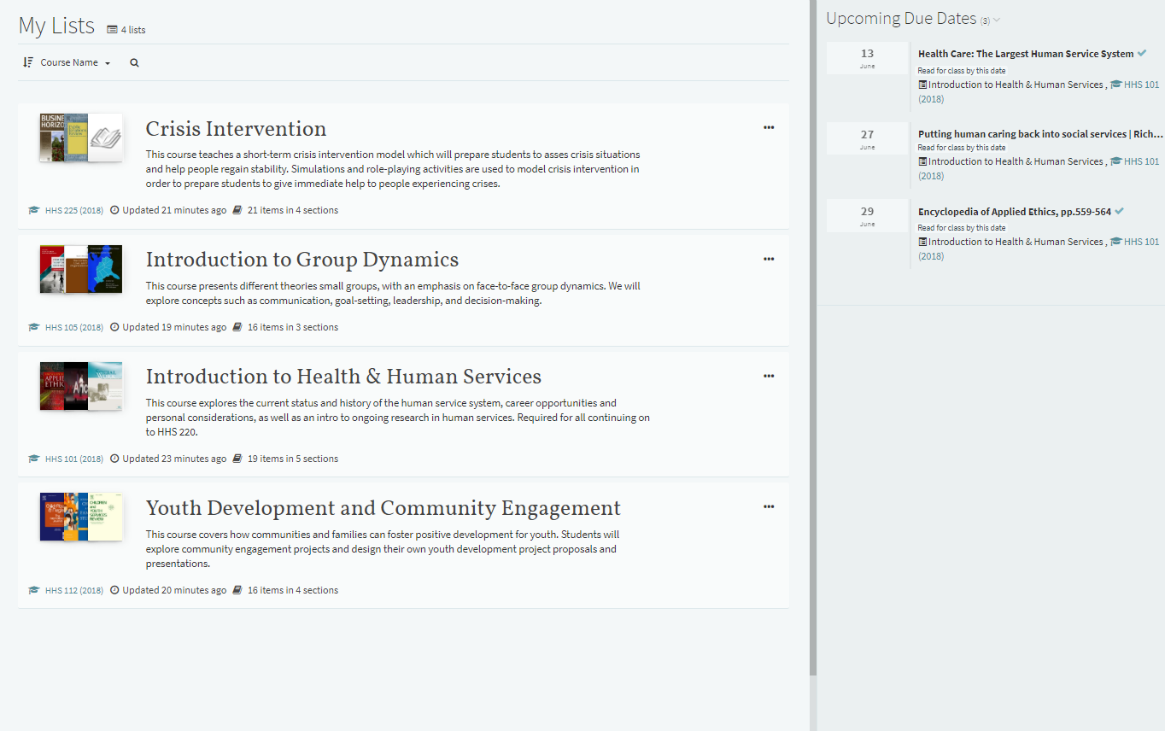
Task: Click the HHS 105 (2018) course link
Action: pos(73,328)
